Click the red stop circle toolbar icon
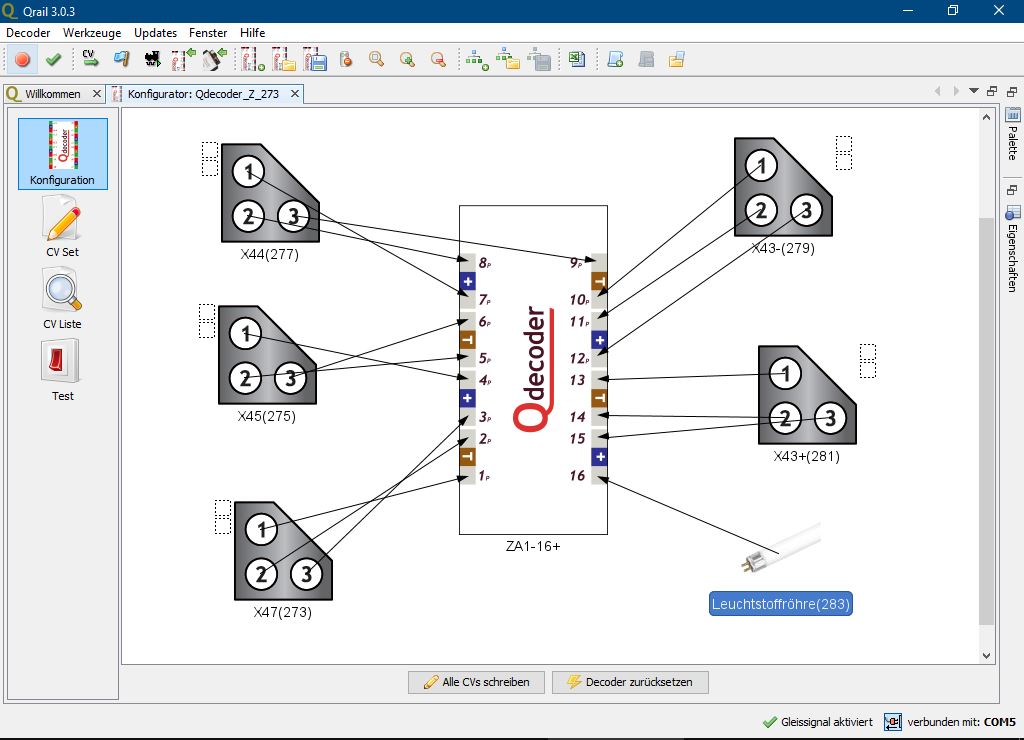Image resolution: width=1024 pixels, height=740 pixels. click(x=22, y=60)
